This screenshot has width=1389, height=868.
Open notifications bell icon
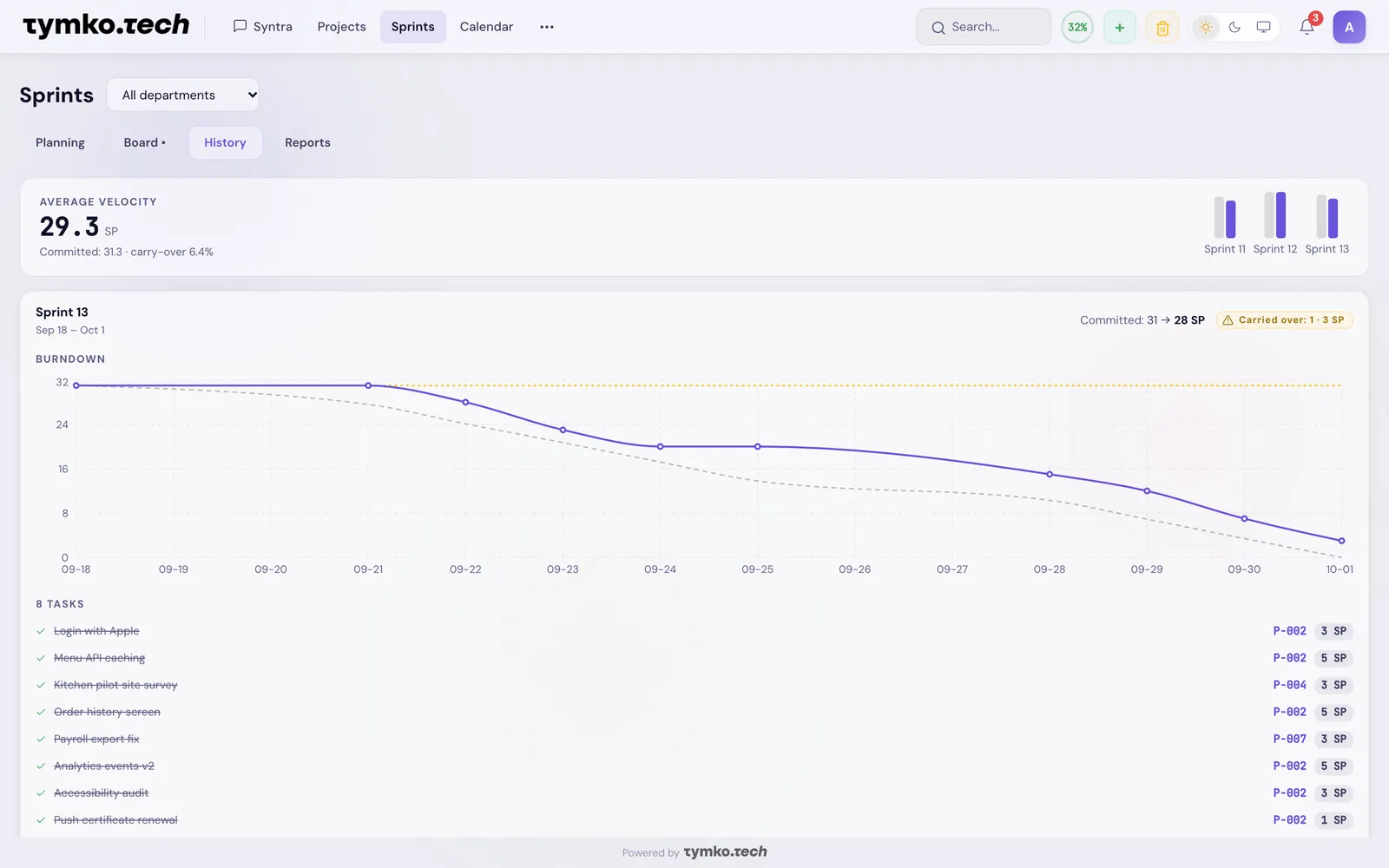tap(1307, 27)
